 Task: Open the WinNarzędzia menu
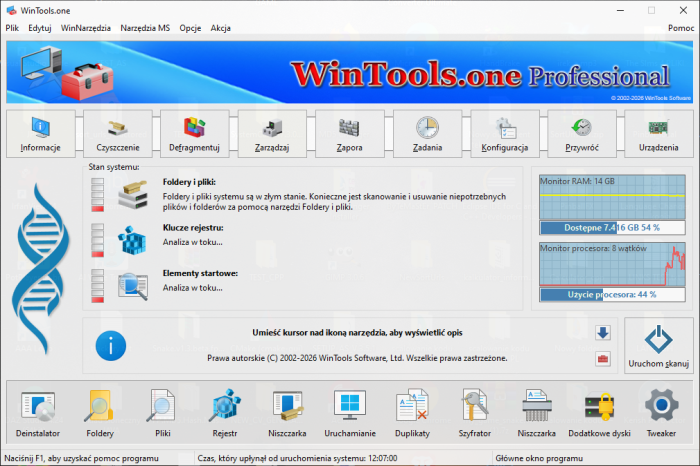86,28
